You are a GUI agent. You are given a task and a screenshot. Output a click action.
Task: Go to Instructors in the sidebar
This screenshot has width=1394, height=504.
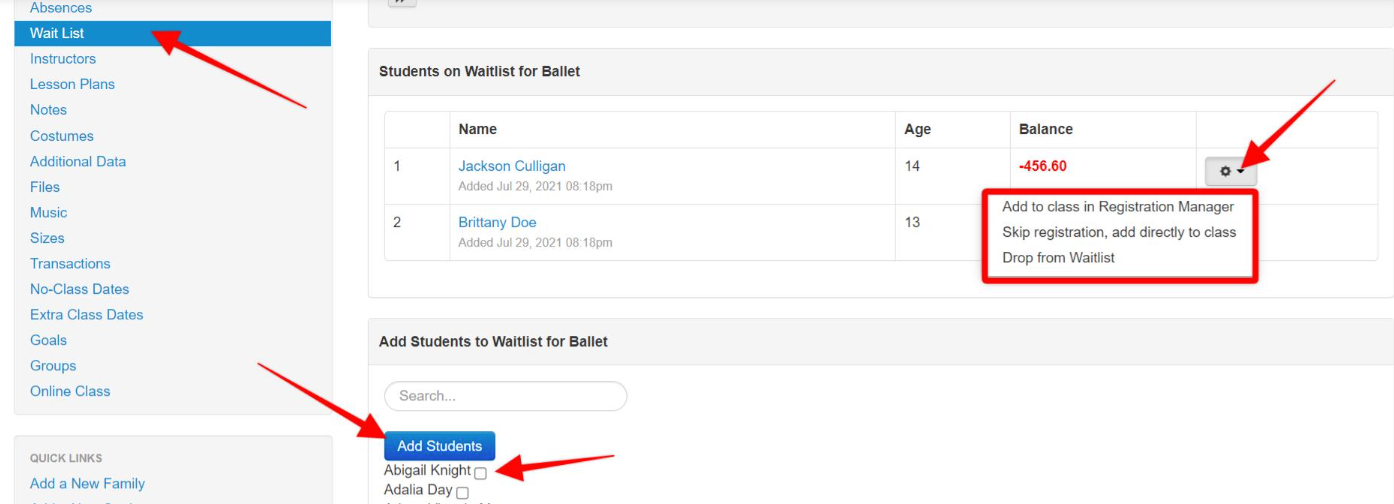(63, 59)
